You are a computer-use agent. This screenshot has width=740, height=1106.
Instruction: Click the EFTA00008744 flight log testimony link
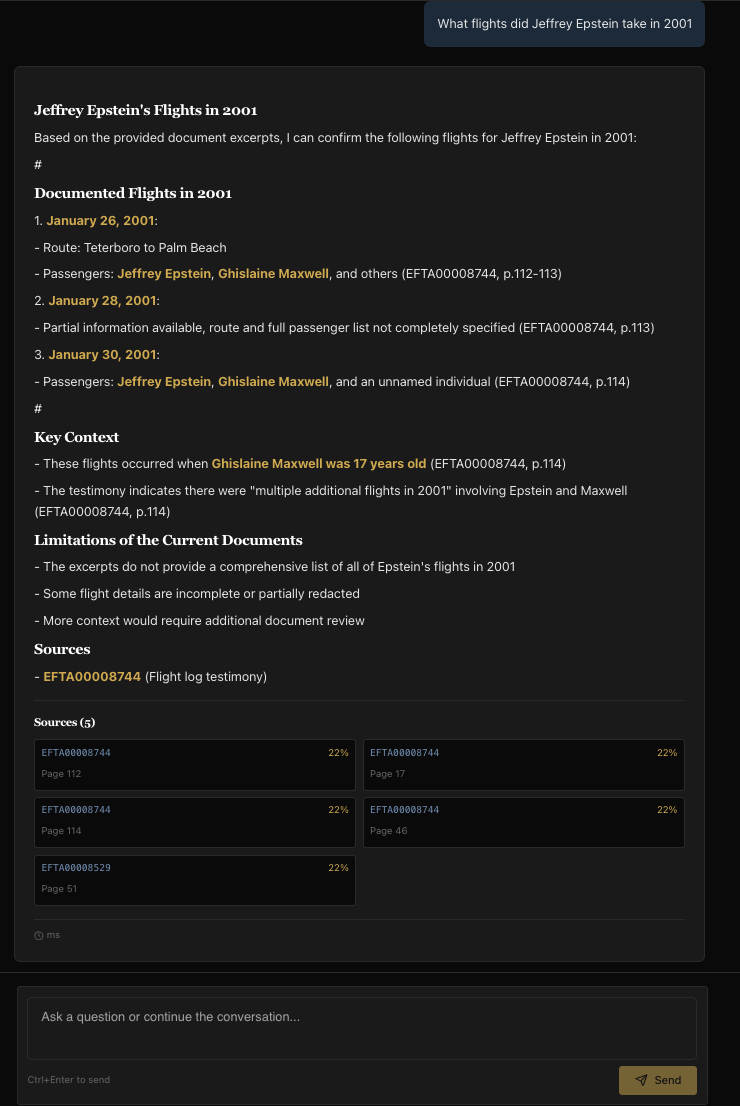pos(92,676)
